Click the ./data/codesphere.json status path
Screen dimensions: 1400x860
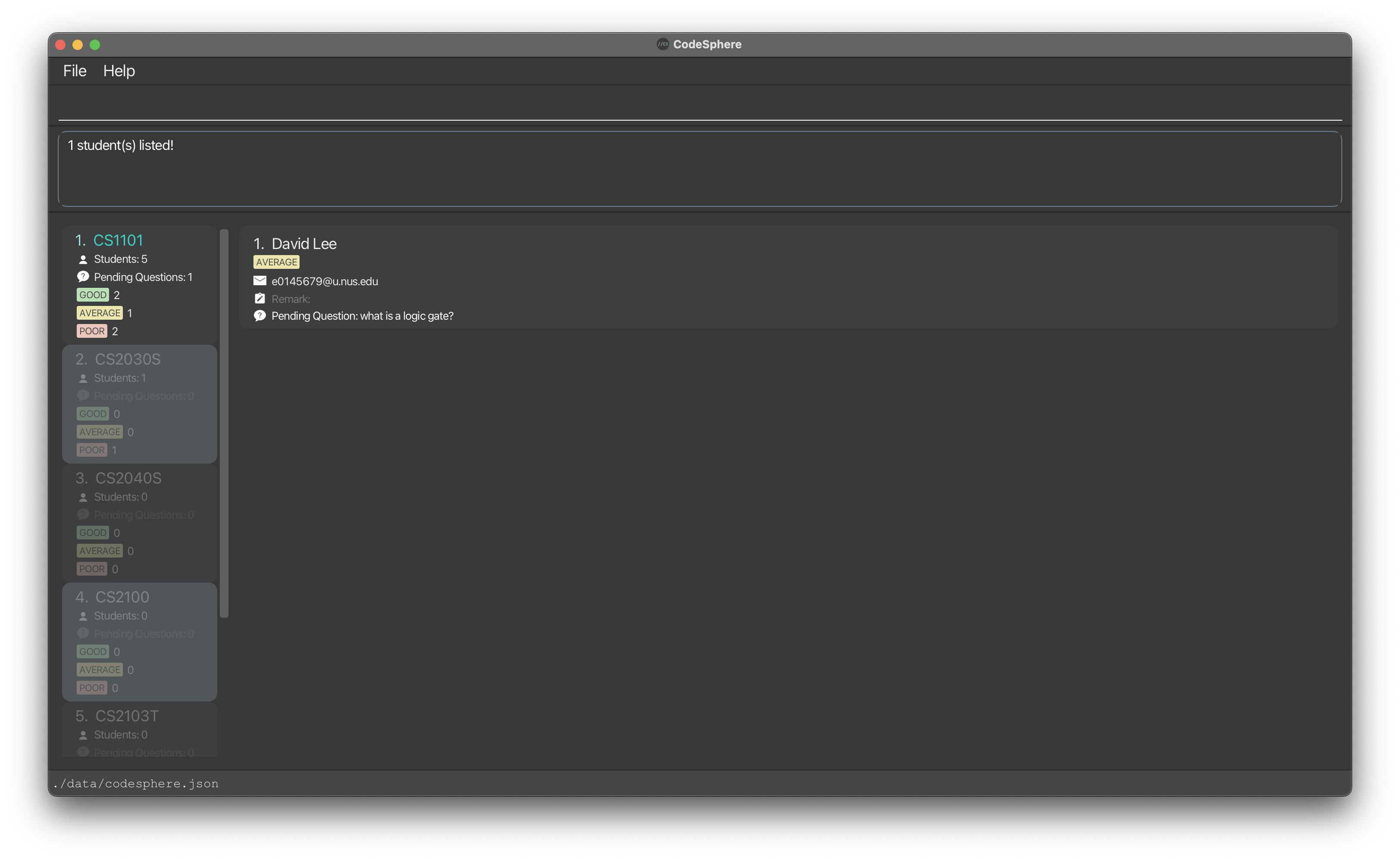[x=135, y=783]
